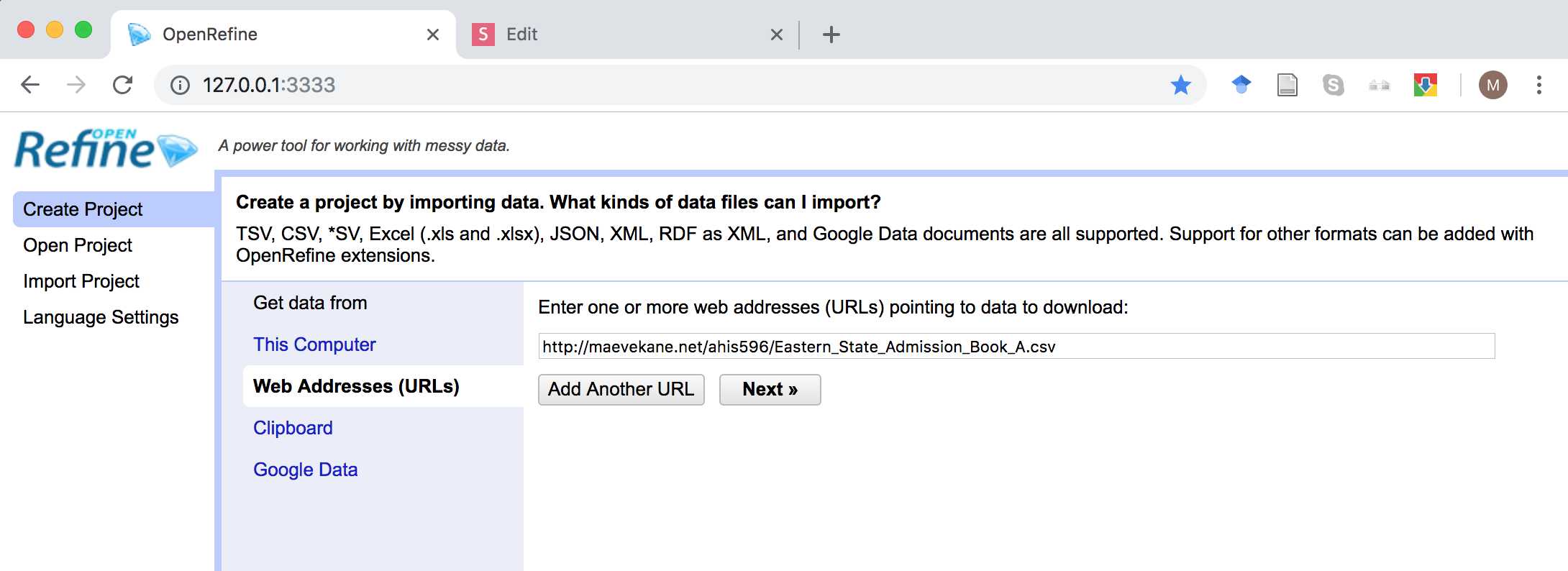Viewport: 1568px width, 571px height.
Task: Click the green macOS fullscreen button
Action: pyautogui.click(x=83, y=29)
